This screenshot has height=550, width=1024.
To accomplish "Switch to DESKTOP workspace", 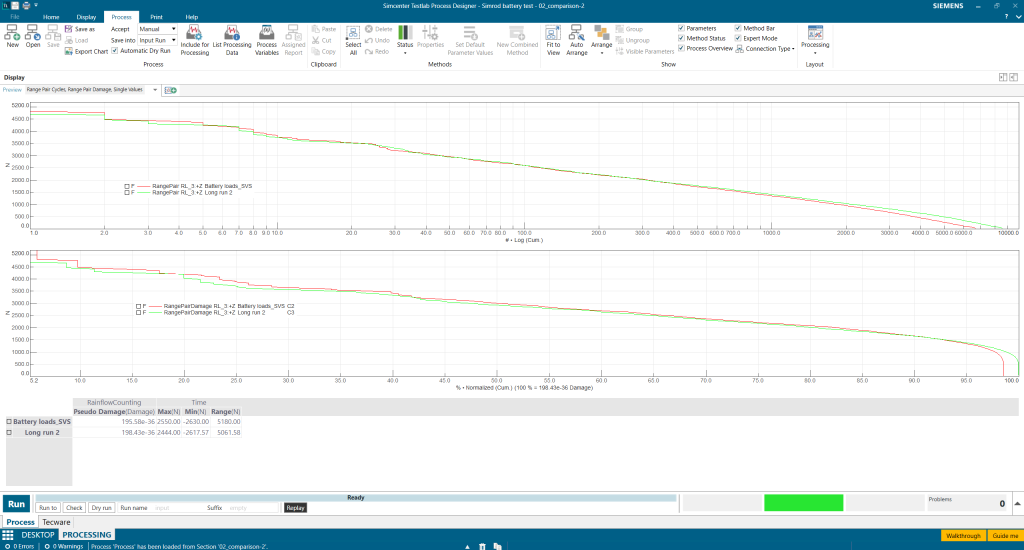I will 38,535.
